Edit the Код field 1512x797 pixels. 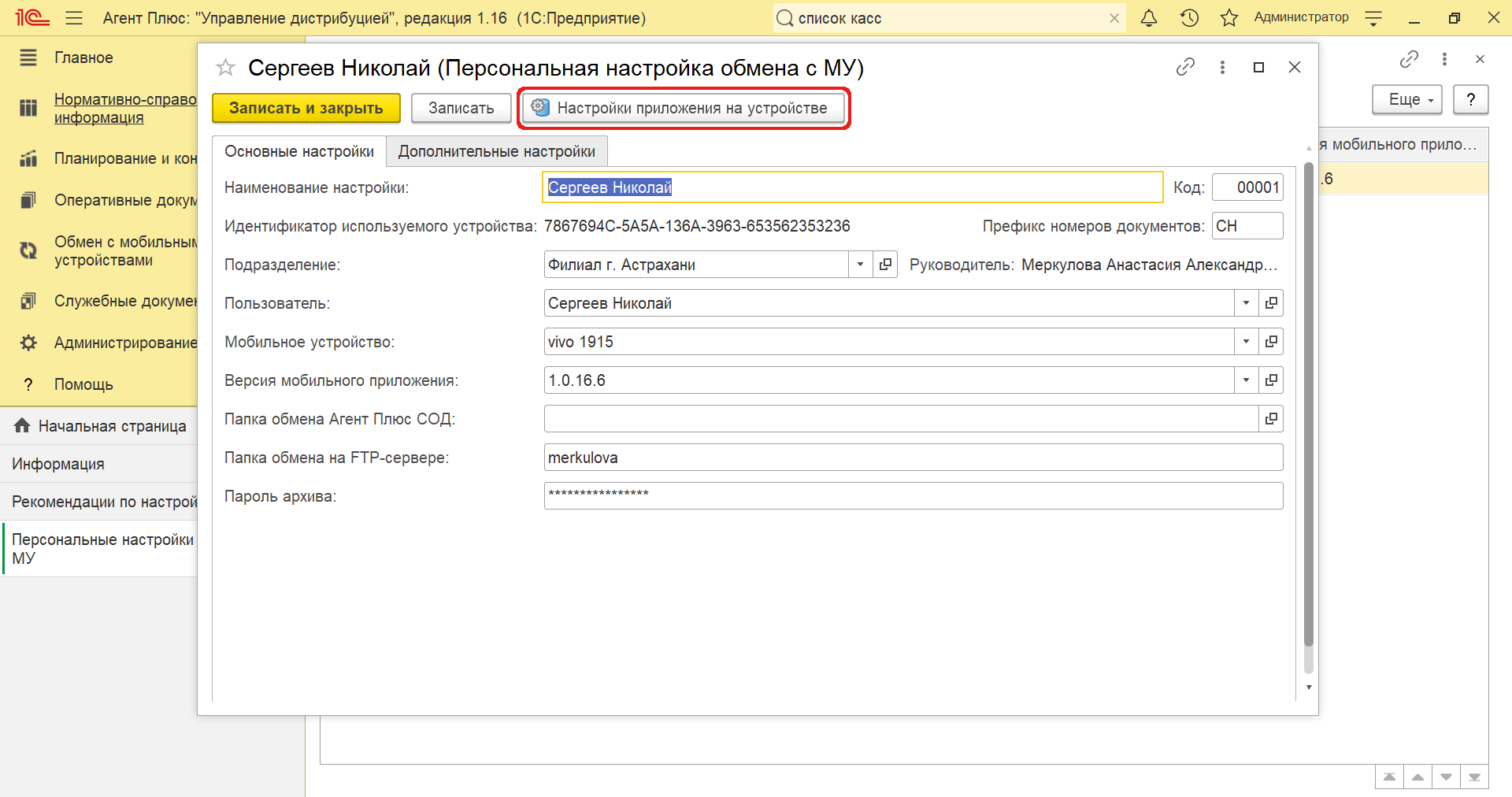click(x=1247, y=187)
